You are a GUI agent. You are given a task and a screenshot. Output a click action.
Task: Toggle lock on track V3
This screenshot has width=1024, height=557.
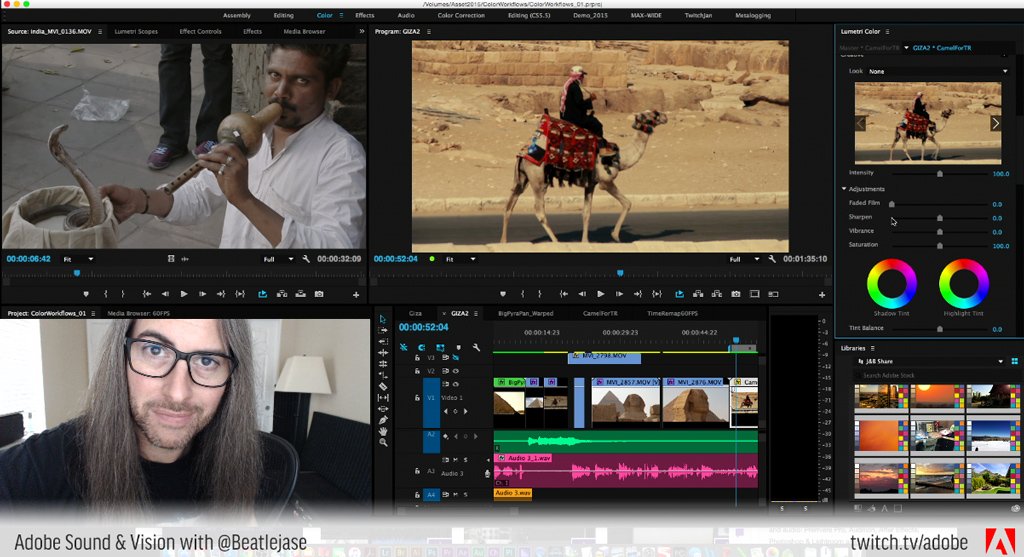point(417,358)
